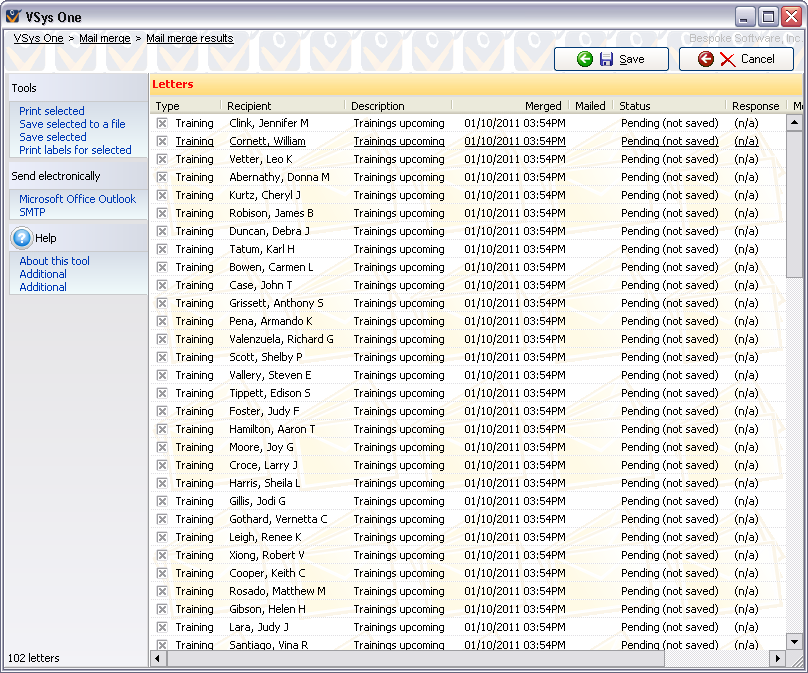
Task: Select recipient Cooper, Keith C
Action: pyautogui.click(x=267, y=573)
